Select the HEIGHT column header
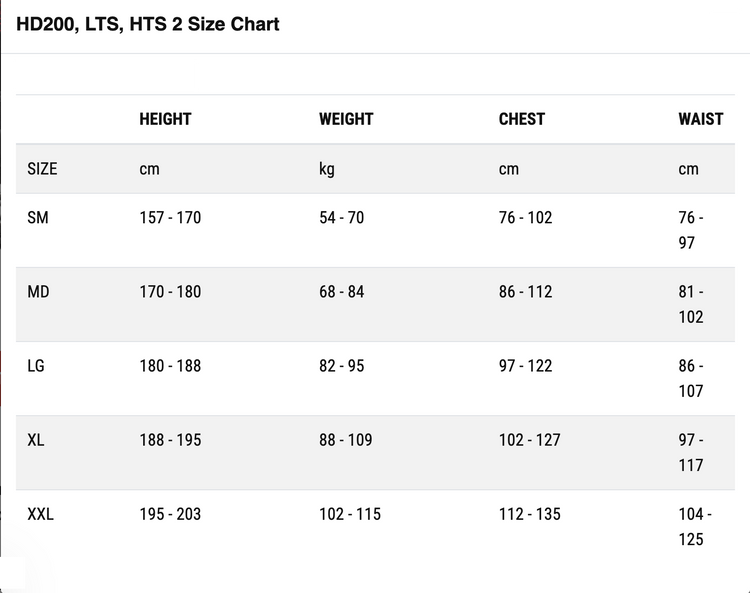Image resolution: width=750 pixels, height=593 pixels. click(x=165, y=119)
